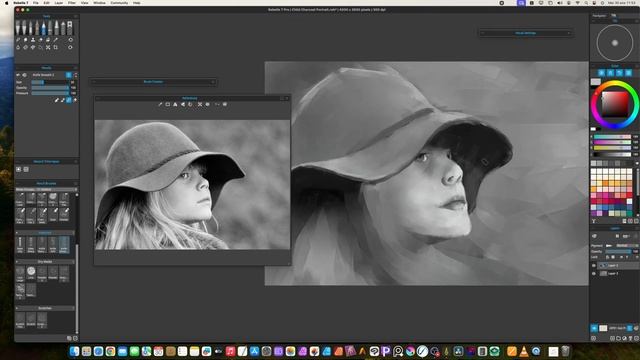
Task: Toggle highlighted blue icon below Pressure slider
Action: pos(69,100)
